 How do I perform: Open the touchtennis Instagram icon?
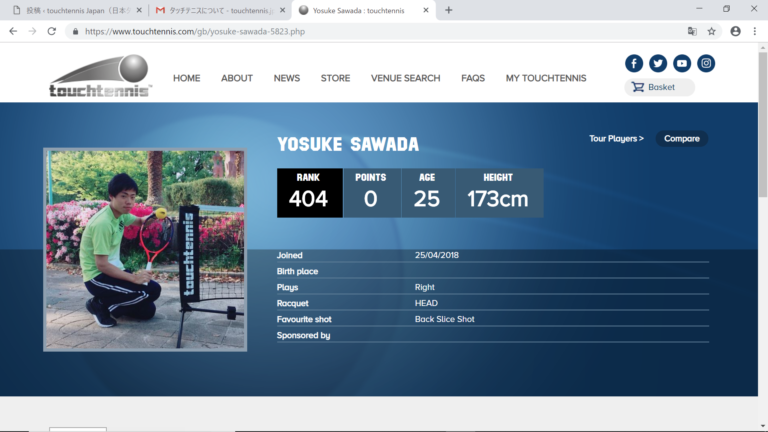[x=706, y=63]
